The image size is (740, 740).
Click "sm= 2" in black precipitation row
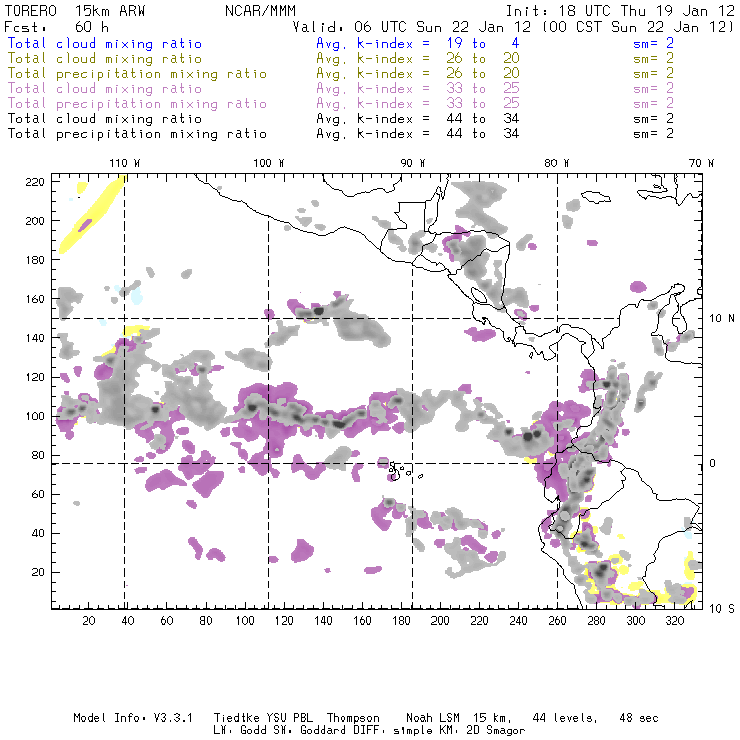click(x=654, y=134)
